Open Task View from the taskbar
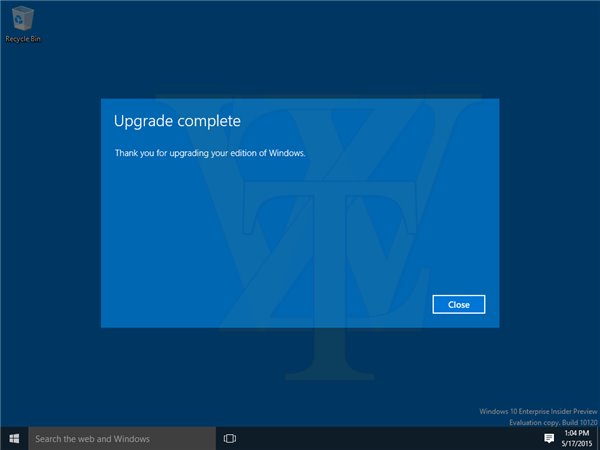Image resolution: width=600 pixels, height=450 pixels. click(229, 438)
